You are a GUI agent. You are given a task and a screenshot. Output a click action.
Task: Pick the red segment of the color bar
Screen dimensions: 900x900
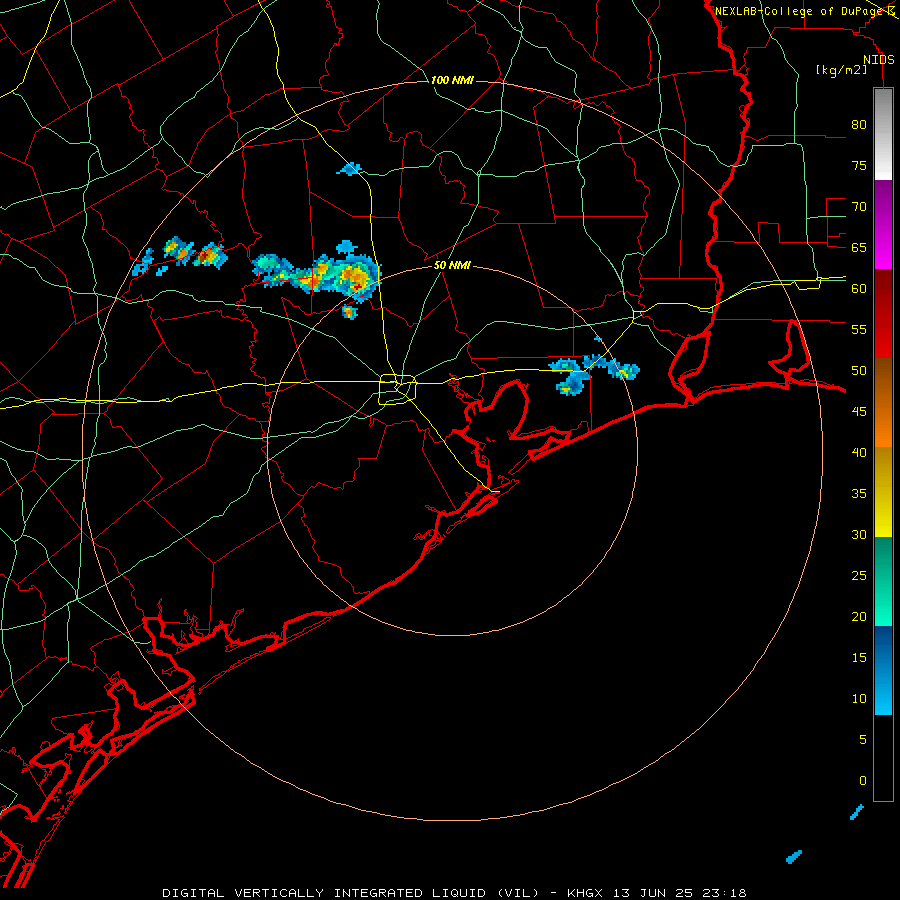pos(883,313)
